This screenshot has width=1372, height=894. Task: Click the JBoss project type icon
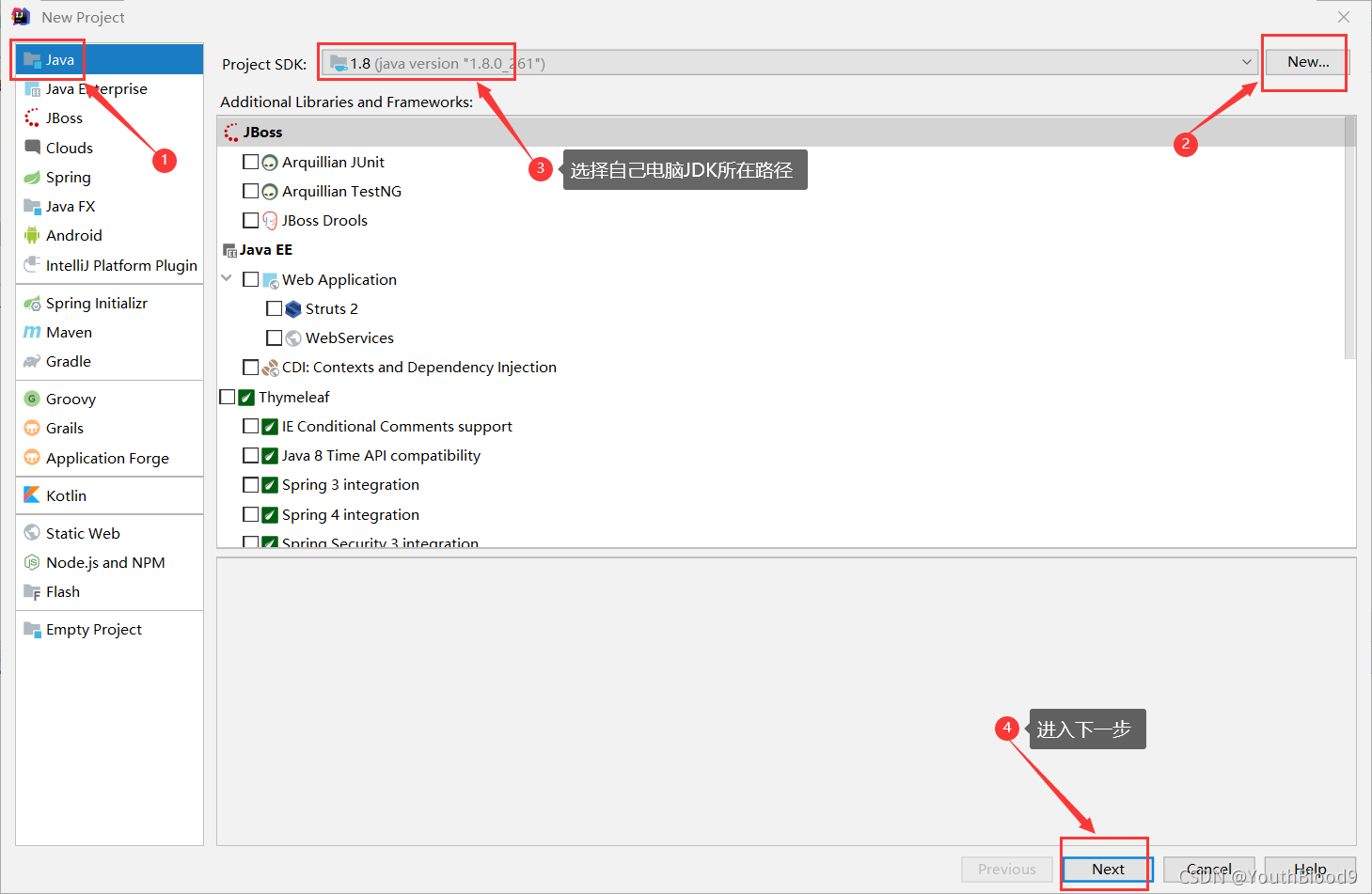pyautogui.click(x=32, y=118)
